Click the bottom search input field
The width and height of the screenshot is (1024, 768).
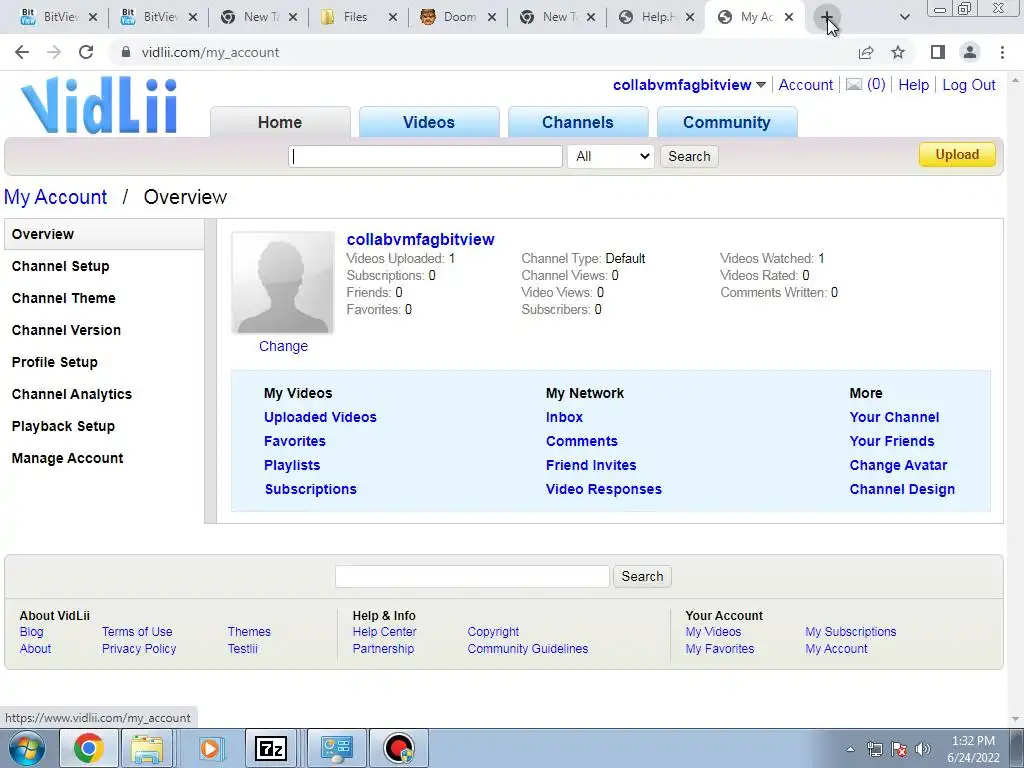pos(472,577)
